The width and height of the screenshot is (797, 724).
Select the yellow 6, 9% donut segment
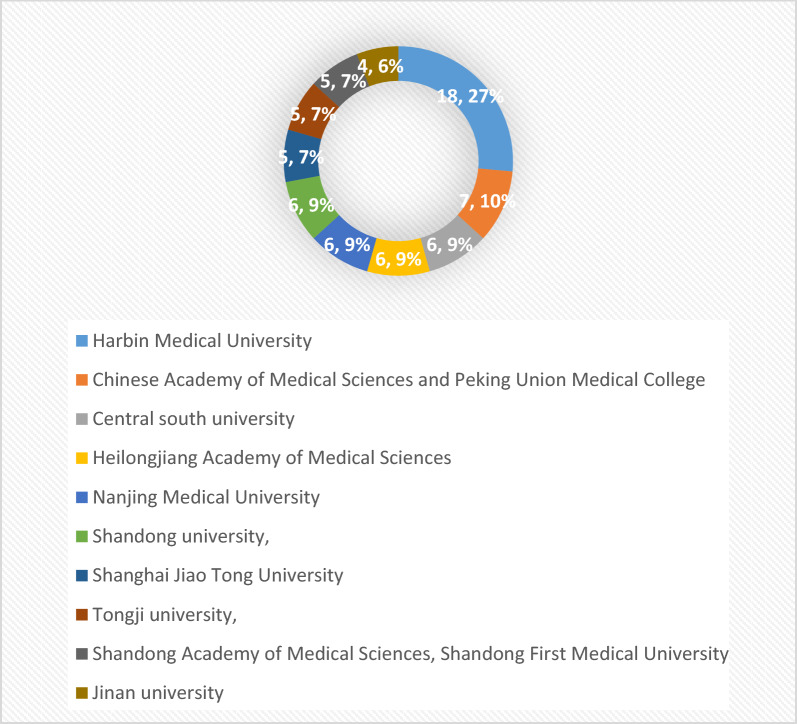click(398, 258)
